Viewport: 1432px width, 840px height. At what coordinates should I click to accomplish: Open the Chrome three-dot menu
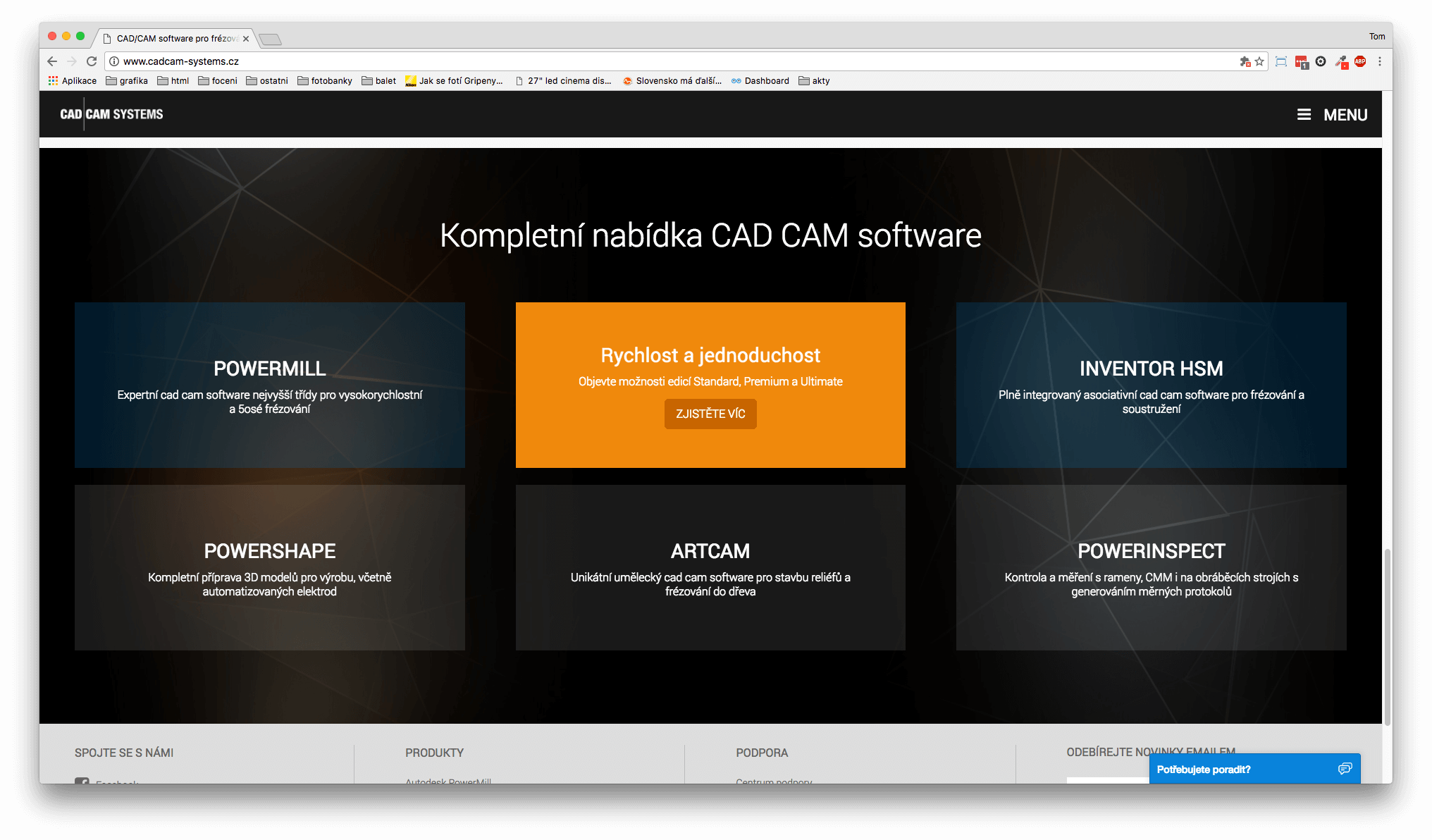(1380, 61)
